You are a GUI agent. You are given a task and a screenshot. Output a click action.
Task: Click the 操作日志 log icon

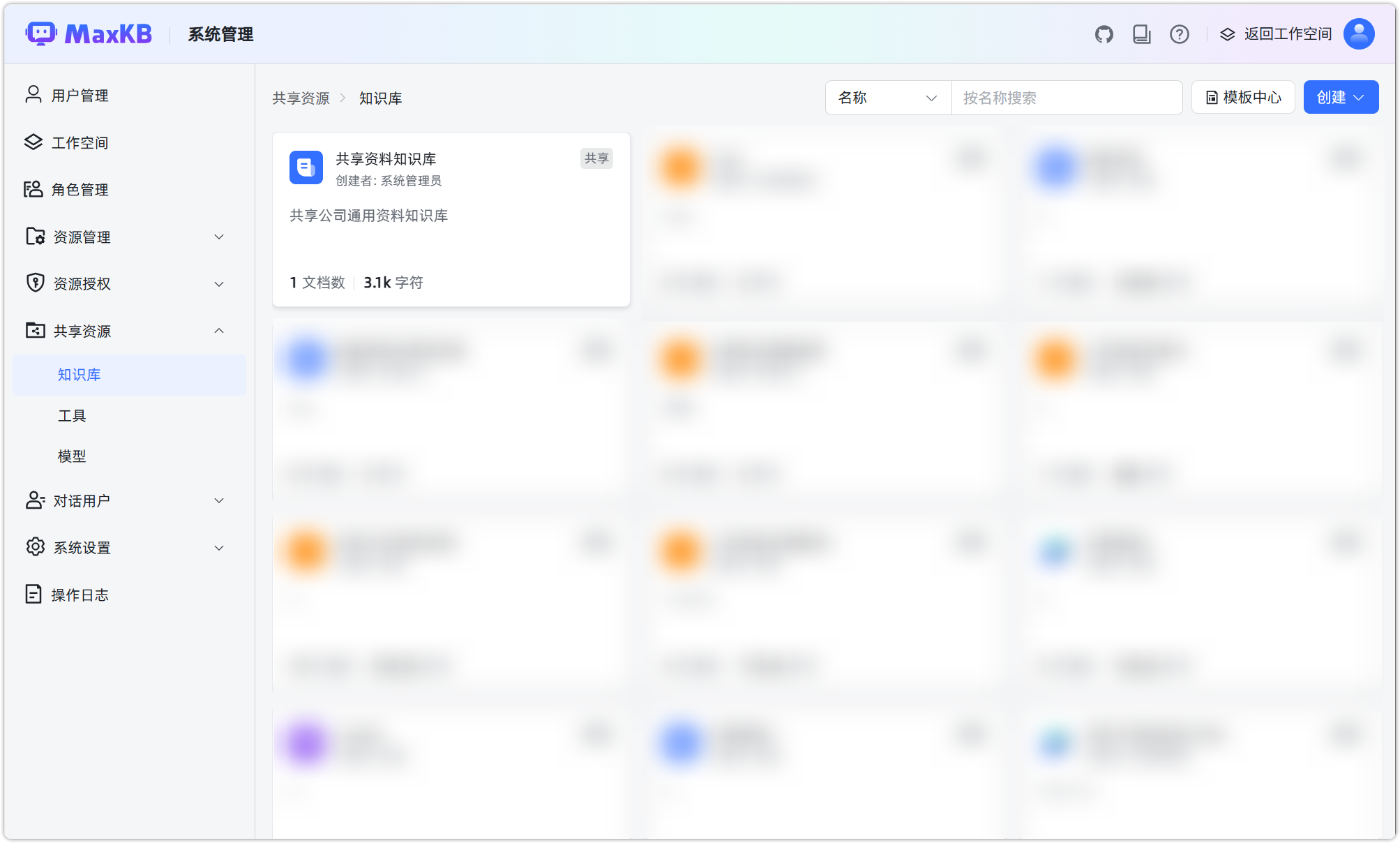point(33,594)
